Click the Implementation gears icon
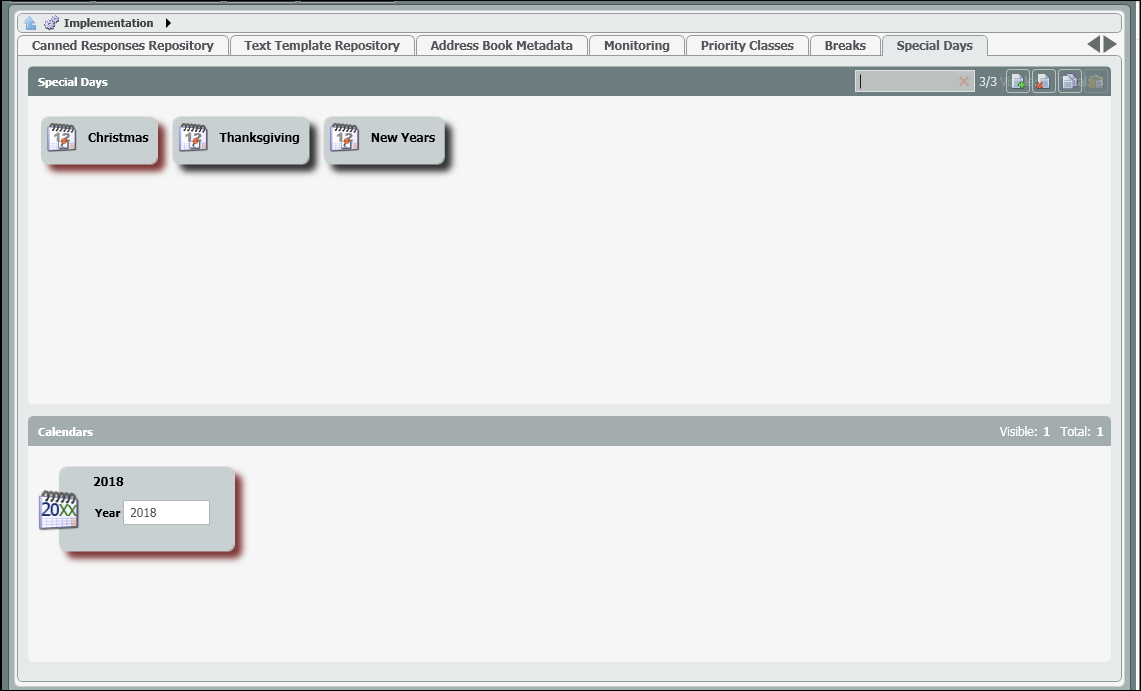 click(51, 23)
